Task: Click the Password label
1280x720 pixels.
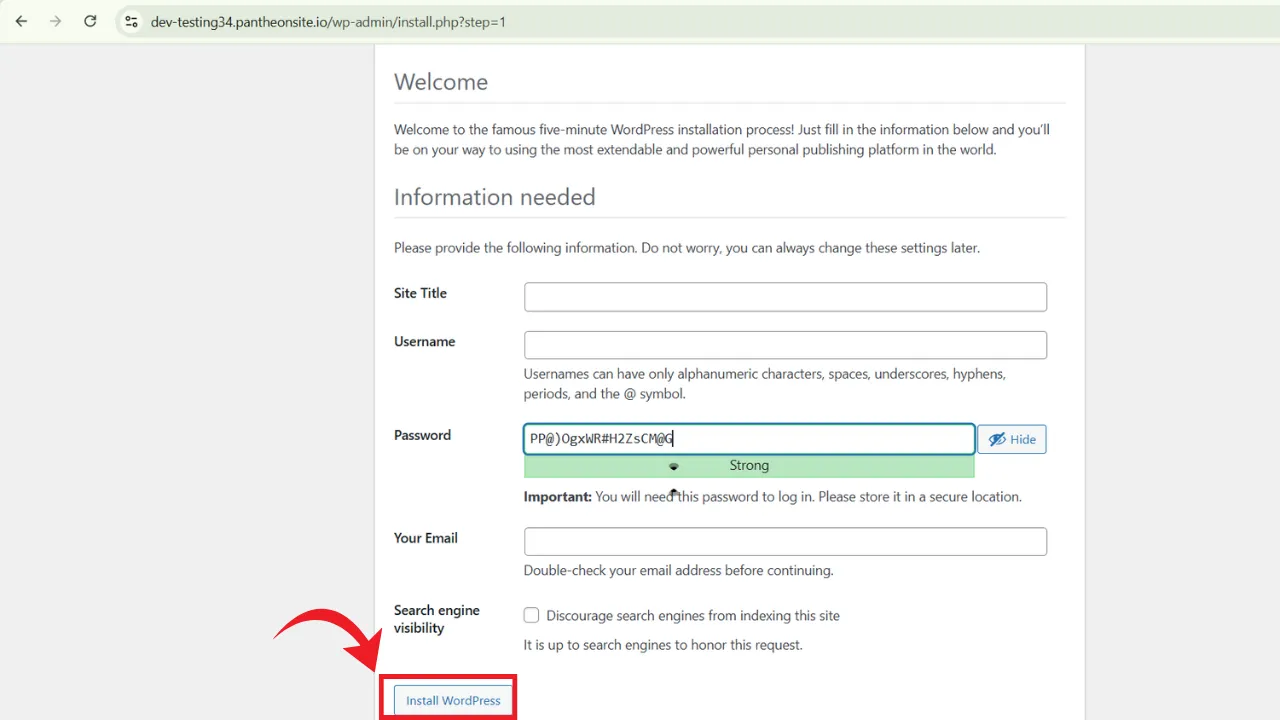Action: click(422, 435)
